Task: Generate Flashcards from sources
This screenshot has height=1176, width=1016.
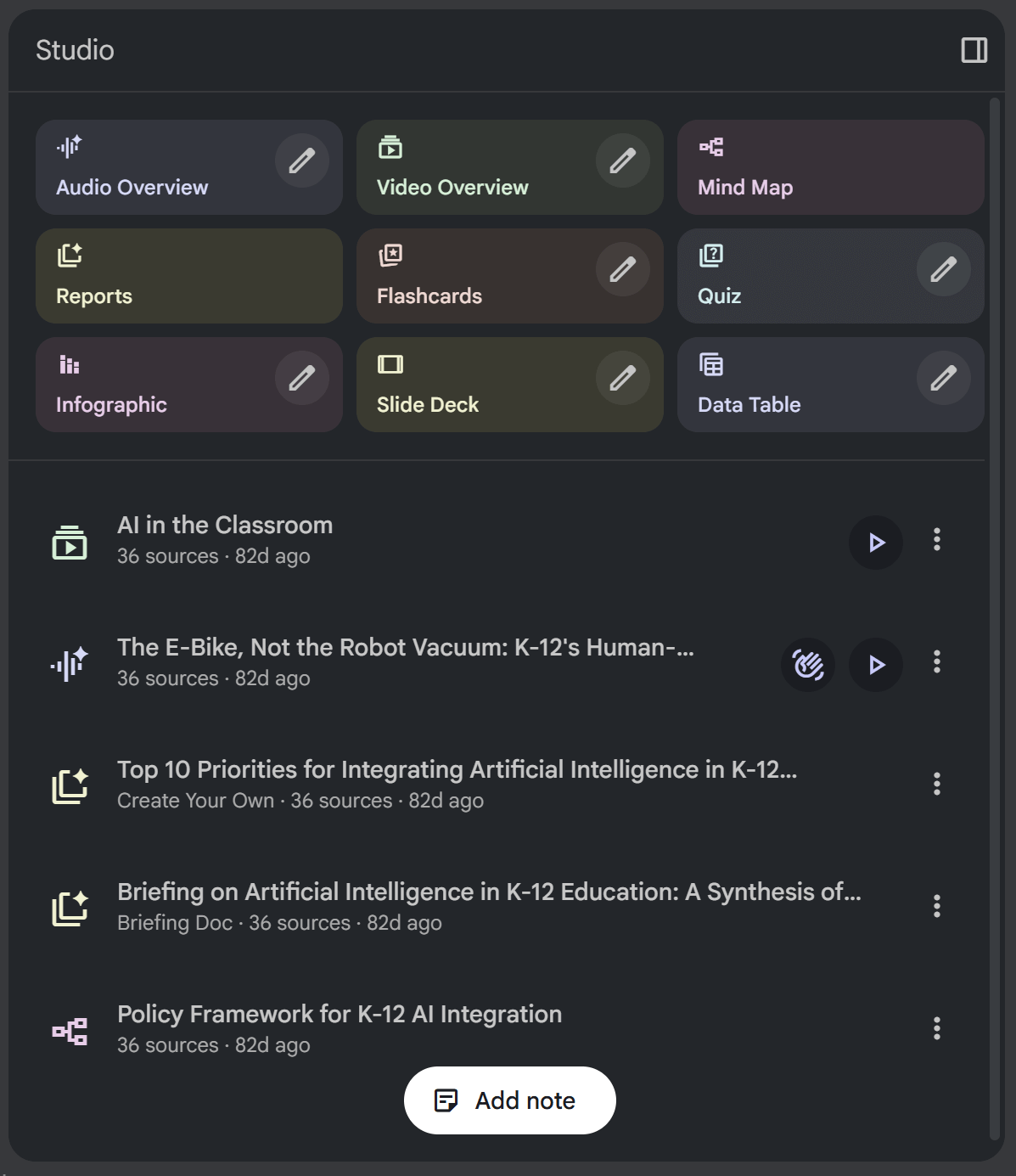Action: point(429,295)
